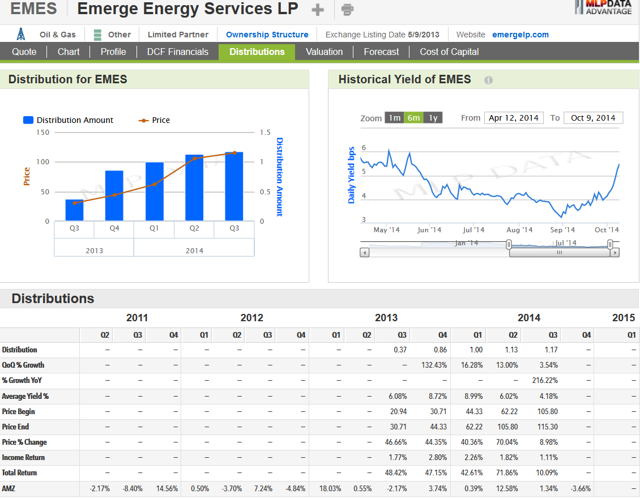Viewport: 640px width, 498px height.
Task: Click the Total Return row label
Action: click(x=19, y=473)
